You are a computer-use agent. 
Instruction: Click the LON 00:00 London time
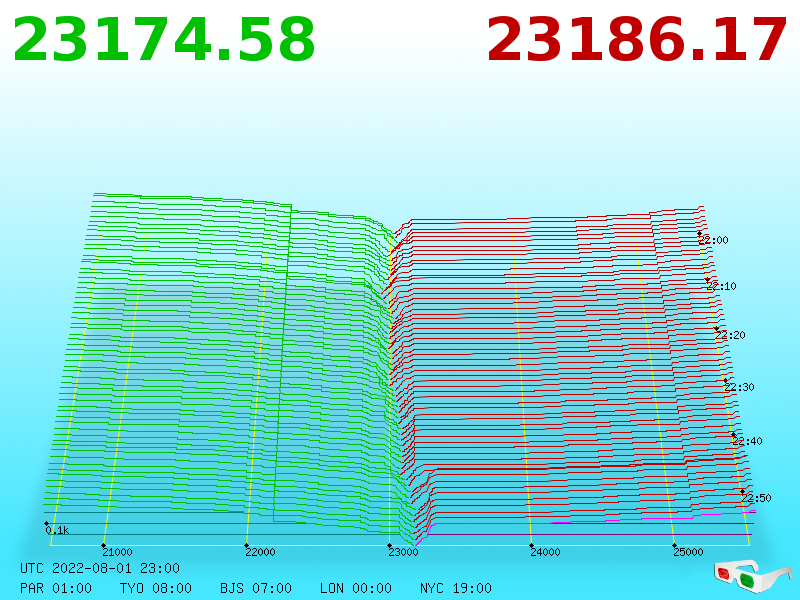356,588
